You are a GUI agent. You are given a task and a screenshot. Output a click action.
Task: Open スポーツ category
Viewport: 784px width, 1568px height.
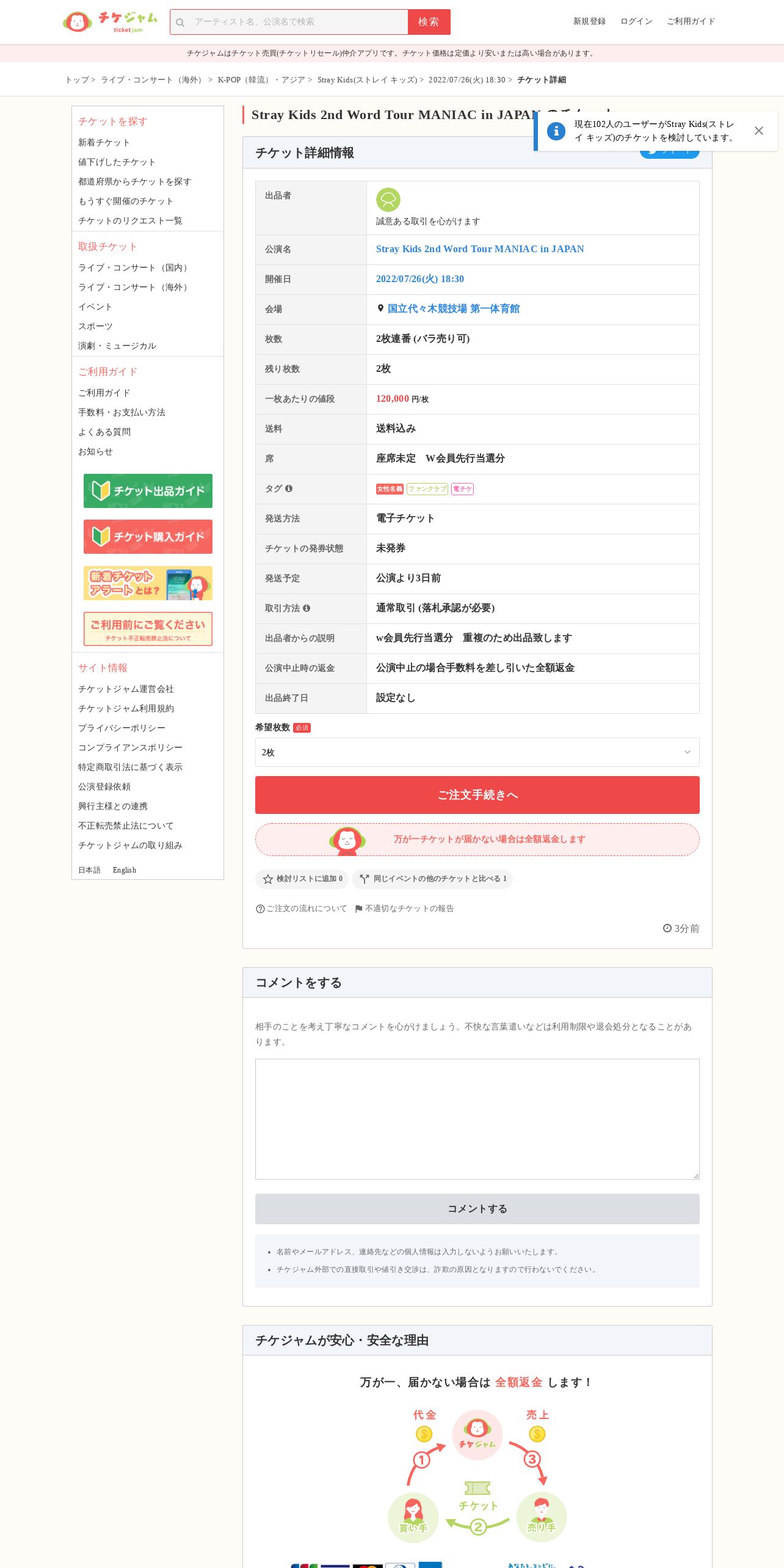tap(95, 326)
